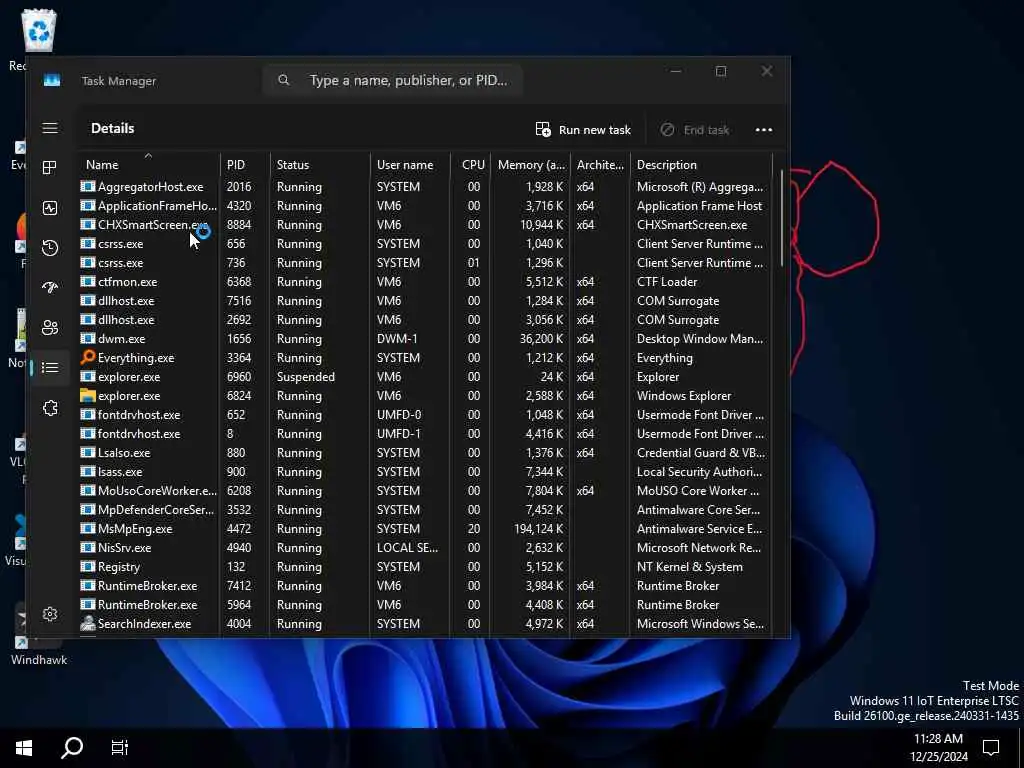The height and width of the screenshot is (768, 1024).
Task: Click Desktop Window Manager description cell
Action: [x=699, y=338]
